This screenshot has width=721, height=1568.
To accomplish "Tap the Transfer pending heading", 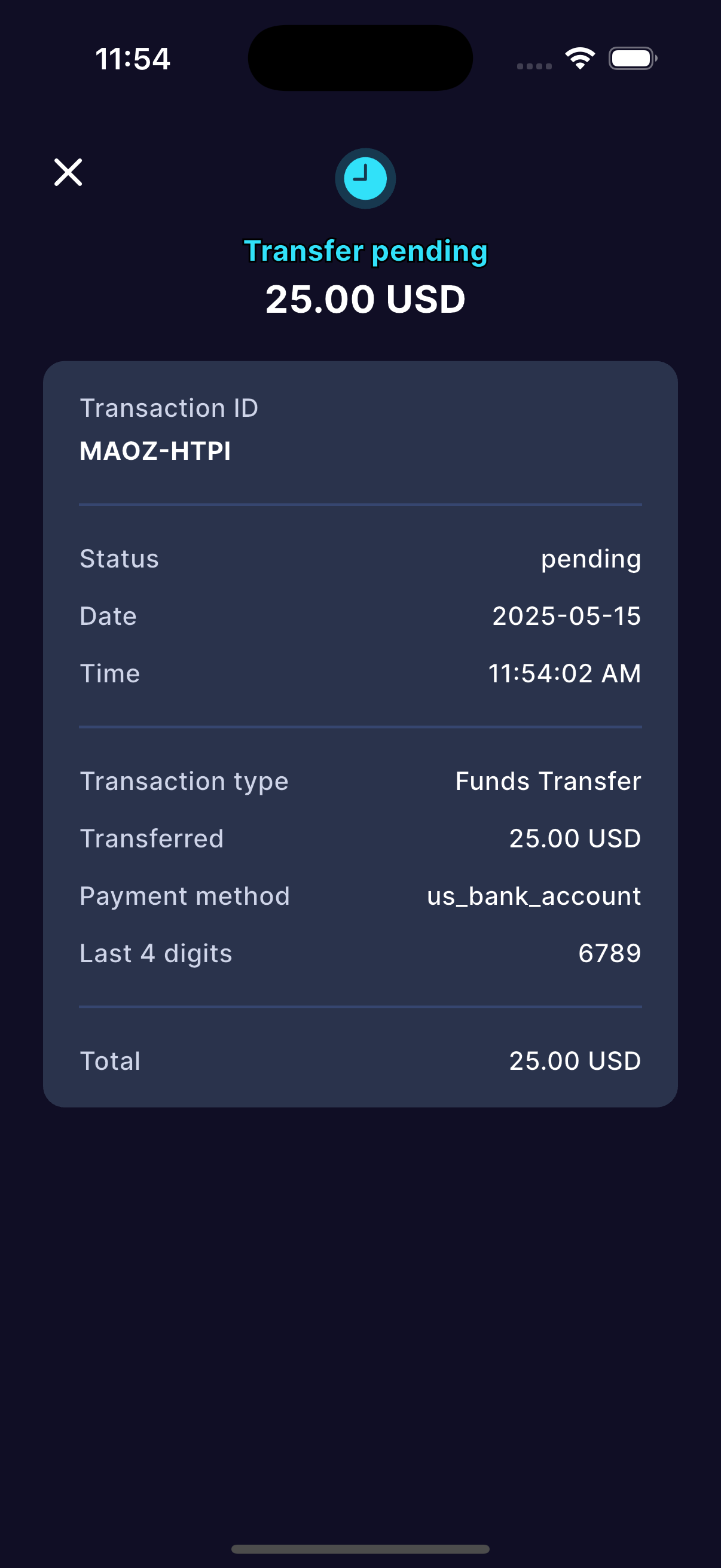I will click(x=366, y=251).
